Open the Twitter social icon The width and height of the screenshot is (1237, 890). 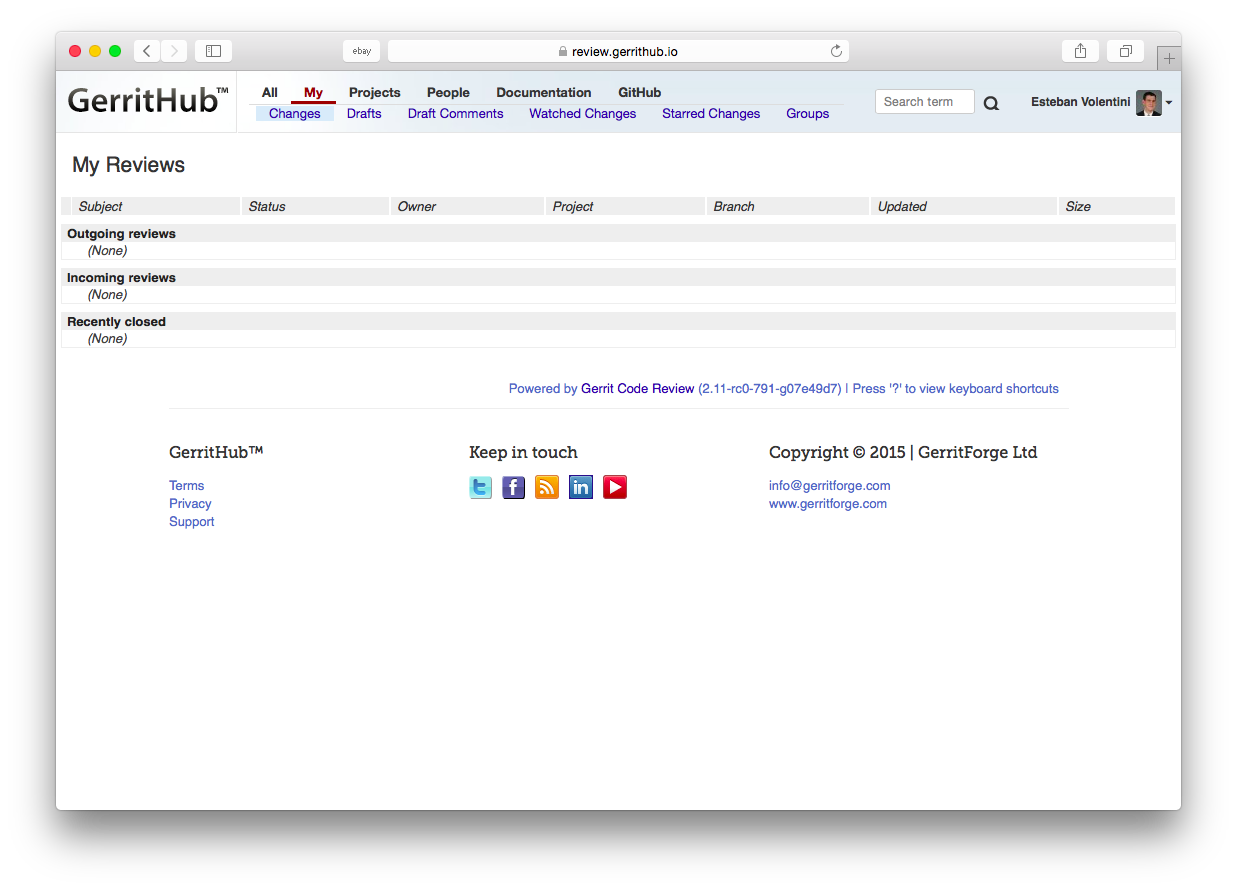tap(481, 487)
